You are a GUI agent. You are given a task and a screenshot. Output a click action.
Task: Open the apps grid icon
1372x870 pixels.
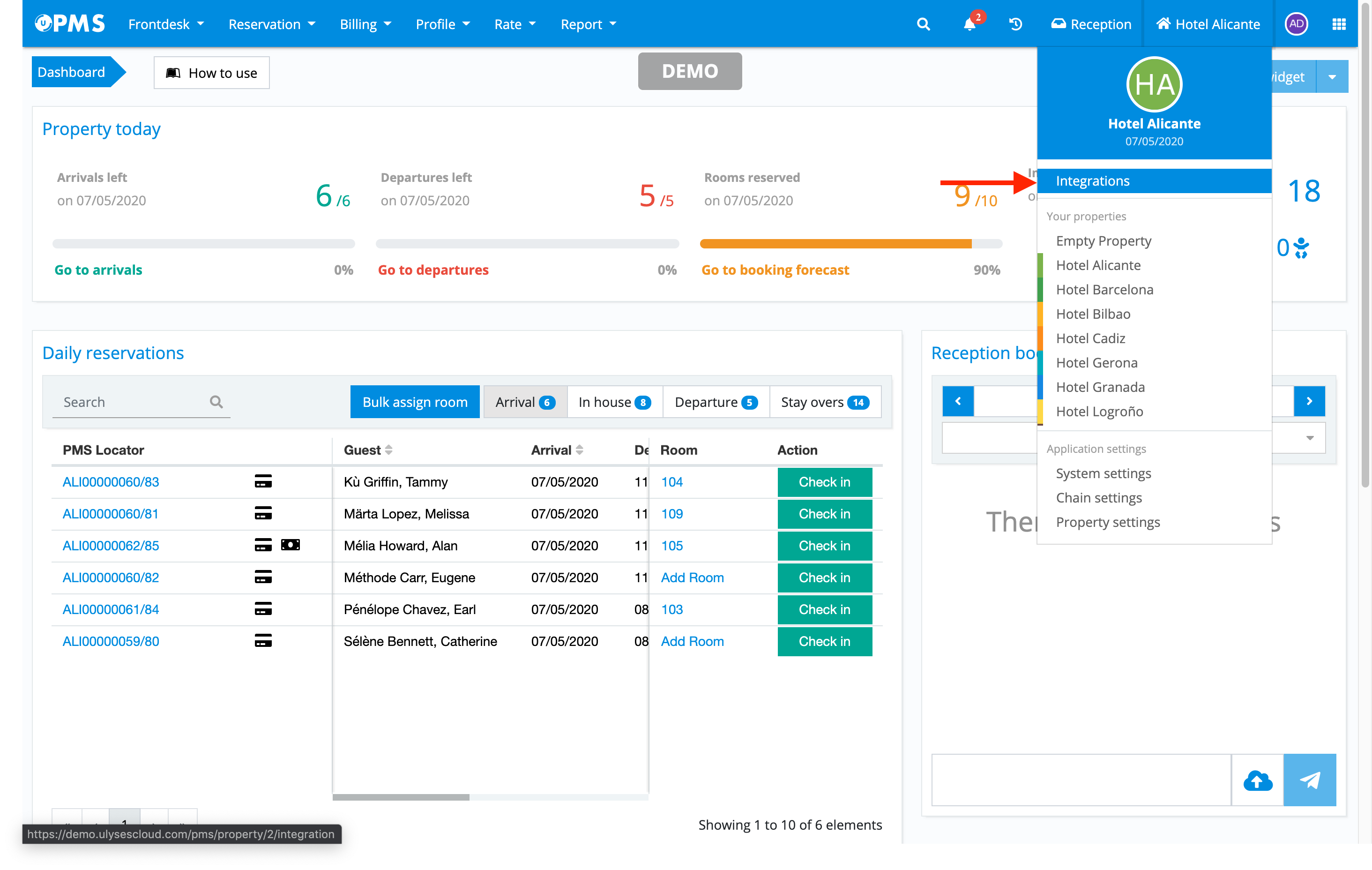[1339, 24]
